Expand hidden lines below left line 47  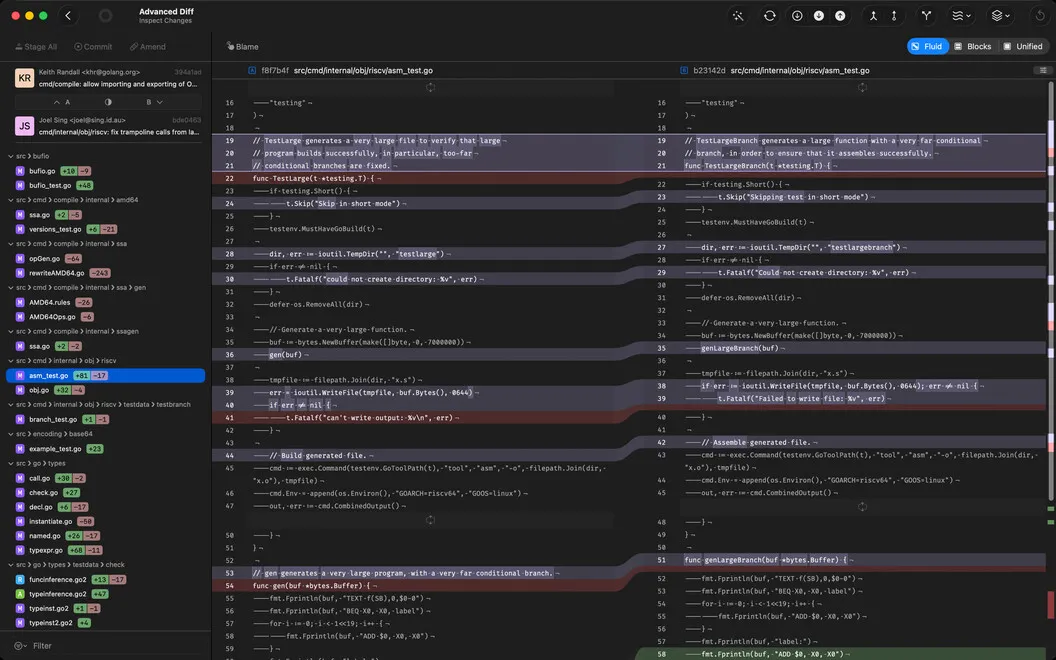(430, 520)
